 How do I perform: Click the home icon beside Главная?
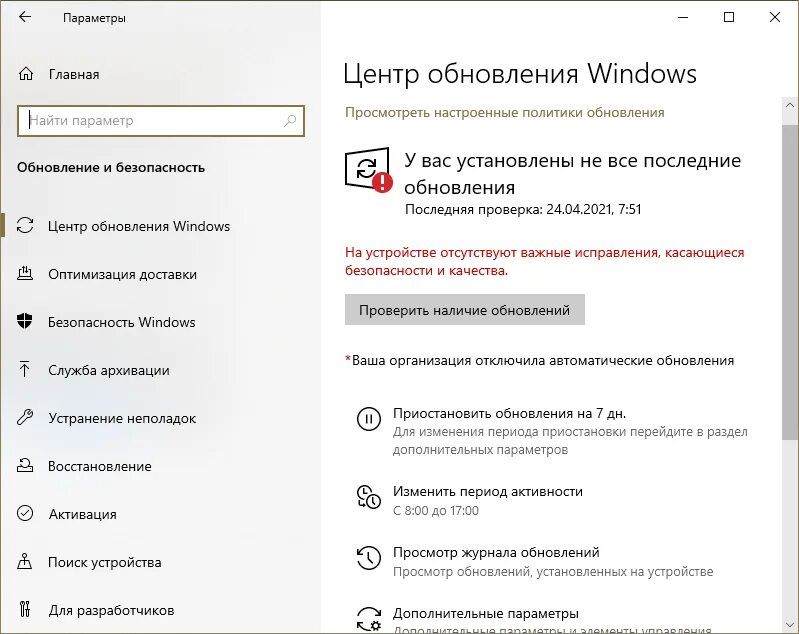point(25,74)
